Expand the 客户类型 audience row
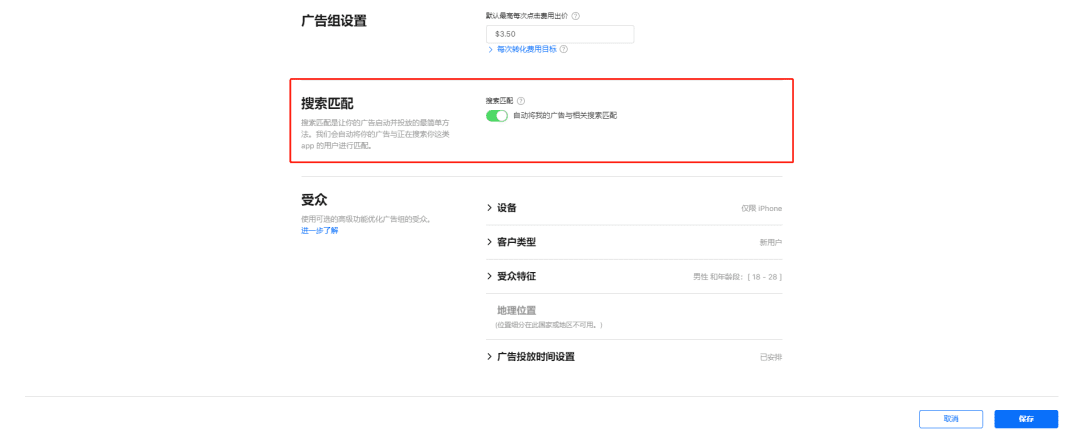1080x442 pixels. (x=516, y=242)
